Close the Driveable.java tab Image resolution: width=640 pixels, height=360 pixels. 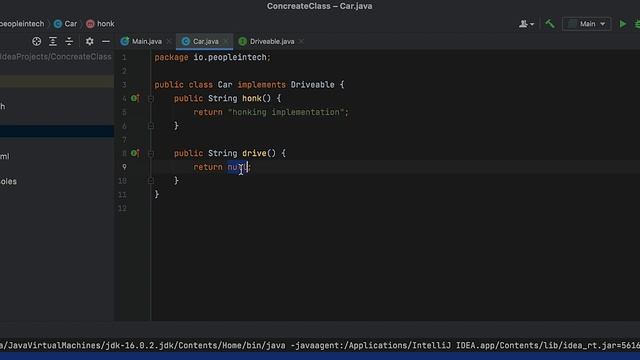tap(301, 41)
